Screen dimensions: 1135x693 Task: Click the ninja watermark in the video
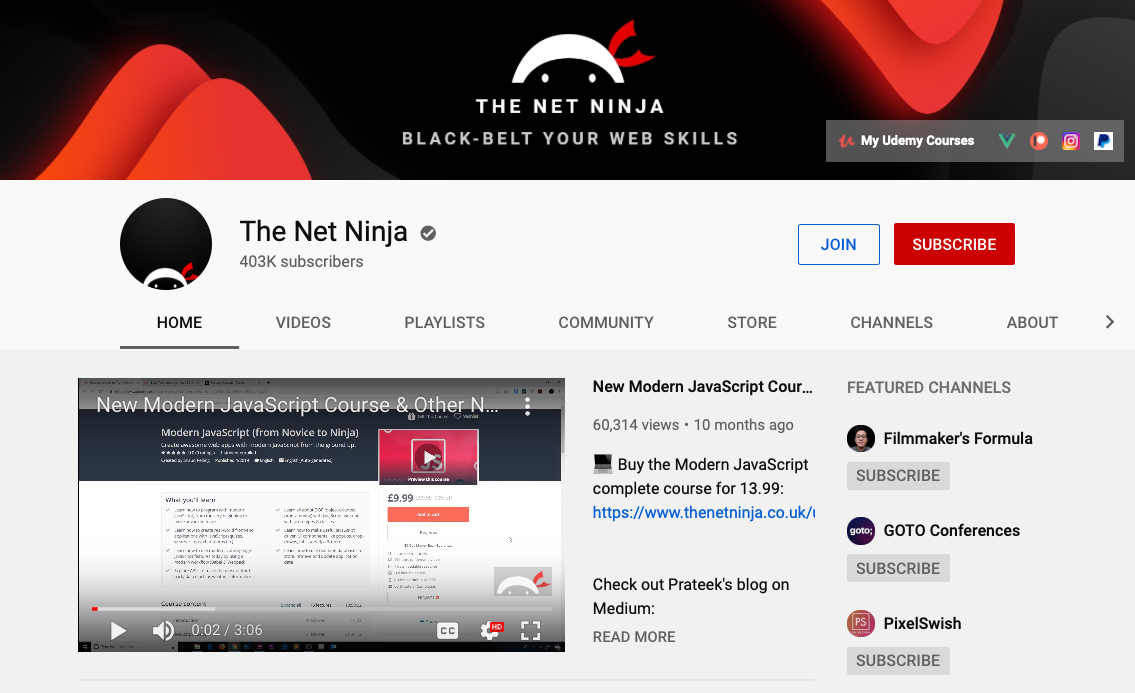[523, 581]
